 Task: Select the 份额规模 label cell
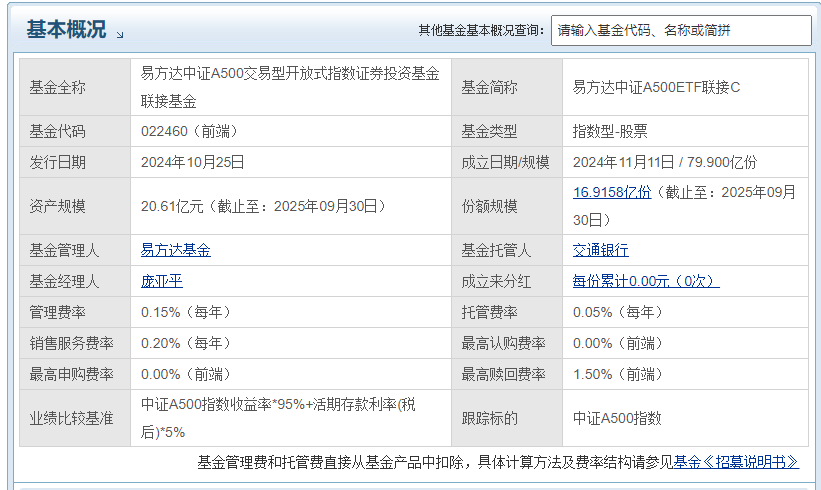tap(507, 206)
